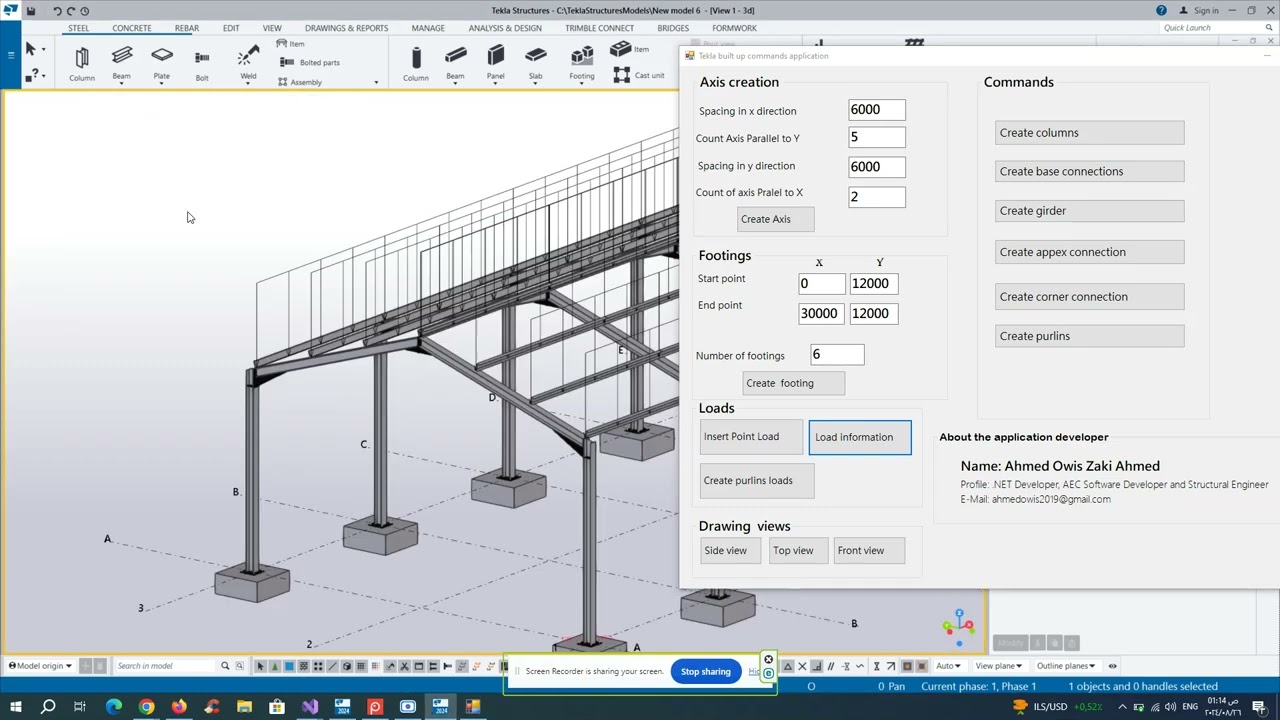Viewport: 1280px width, 720px height.
Task: Click the Insert Point Load button
Action: pyautogui.click(x=751, y=437)
